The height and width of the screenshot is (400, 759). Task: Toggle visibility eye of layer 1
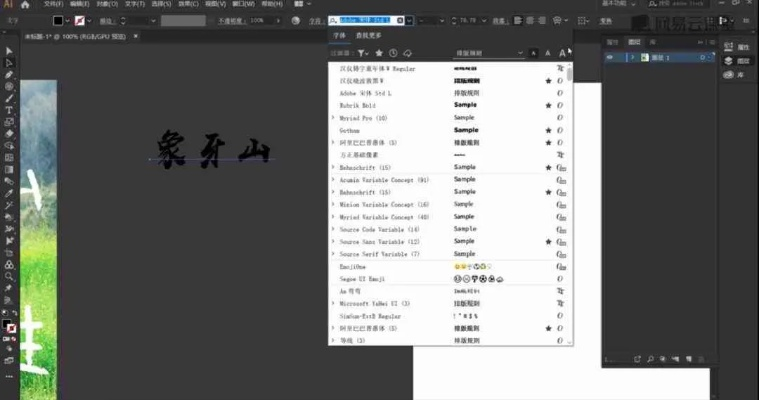tap(610, 58)
